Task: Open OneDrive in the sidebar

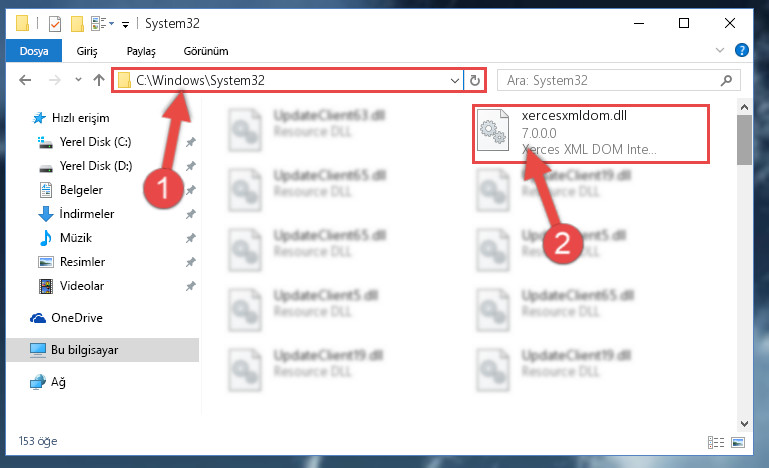Action: pos(77,318)
